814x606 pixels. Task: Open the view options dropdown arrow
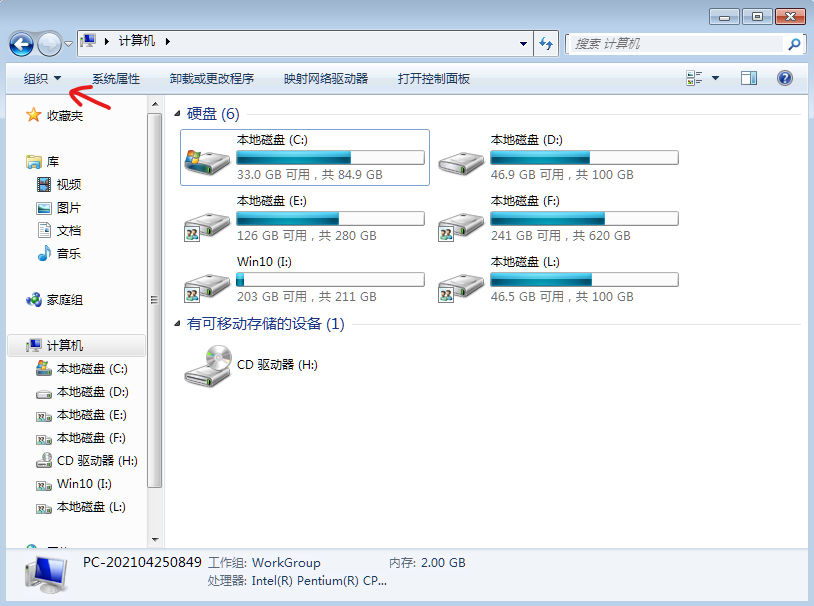[x=716, y=78]
